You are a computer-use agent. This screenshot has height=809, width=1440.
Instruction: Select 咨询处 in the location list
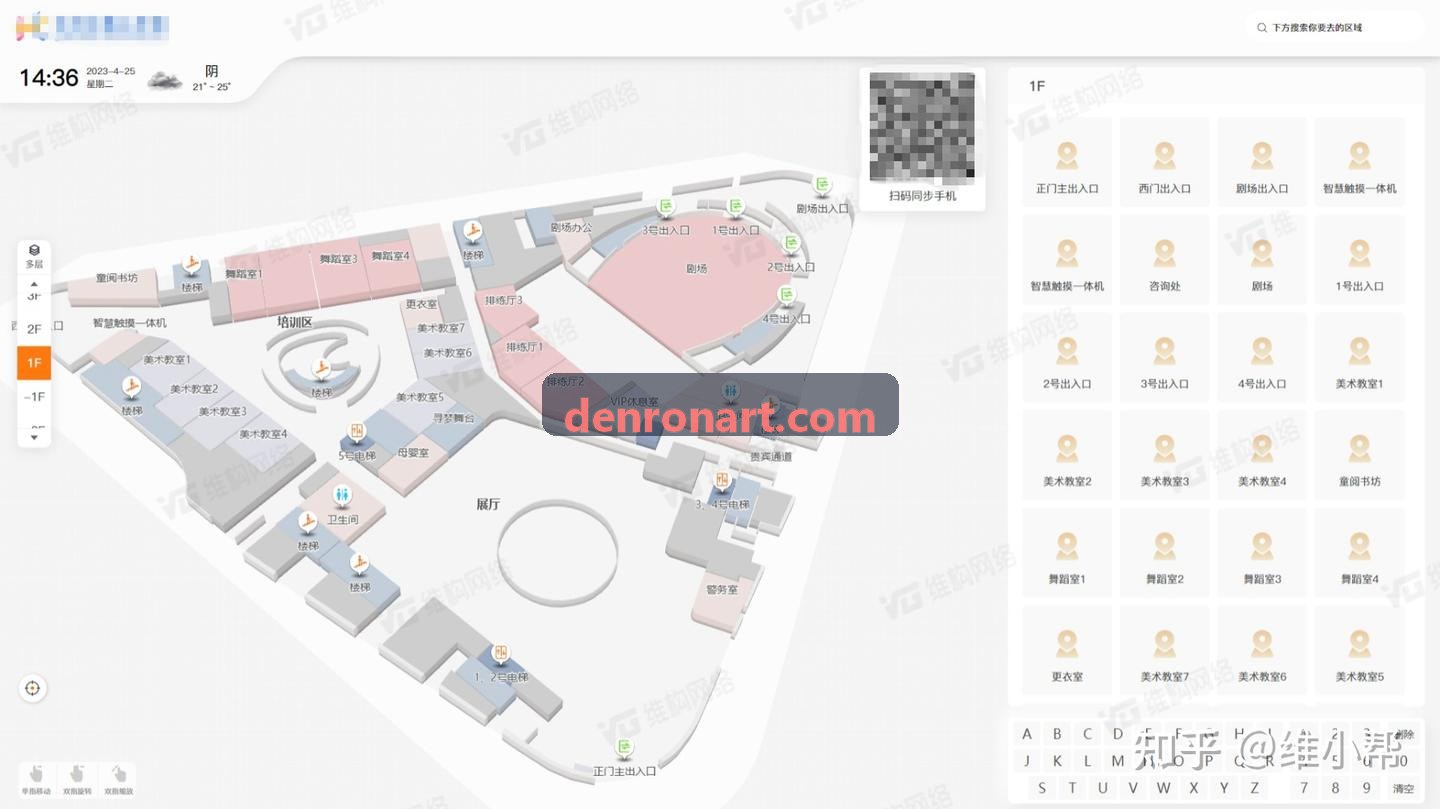coord(1164,260)
